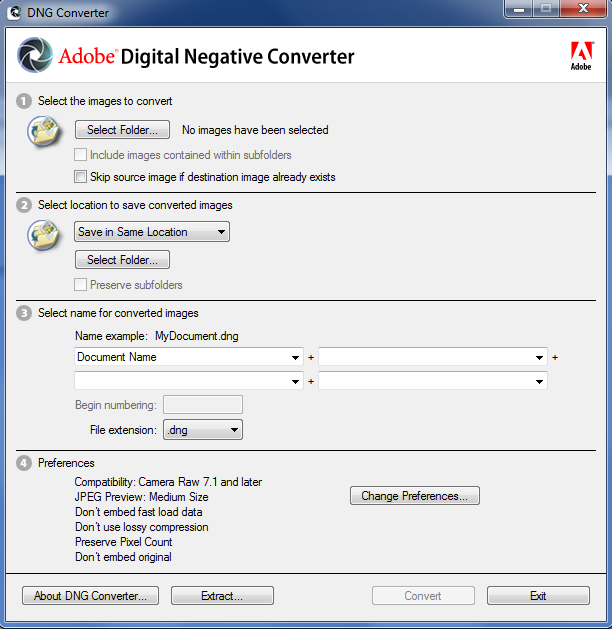The width and height of the screenshot is (612, 629).
Task: Close the DNG Converter window
Action: pyautogui.click(x=583, y=9)
